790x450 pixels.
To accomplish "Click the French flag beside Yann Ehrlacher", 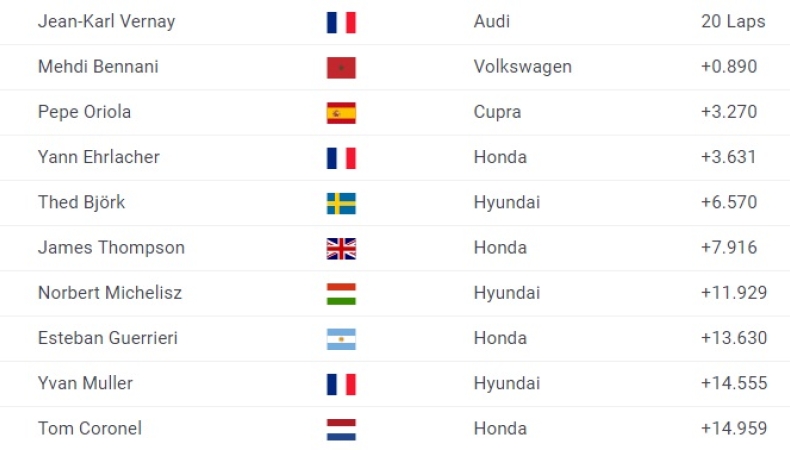I will pyautogui.click(x=341, y=158).
